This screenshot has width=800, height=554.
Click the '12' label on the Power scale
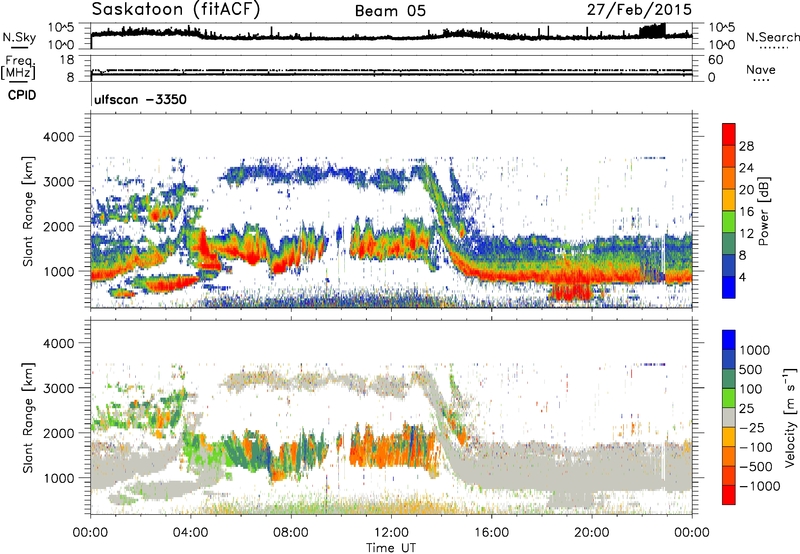(746, 234)
